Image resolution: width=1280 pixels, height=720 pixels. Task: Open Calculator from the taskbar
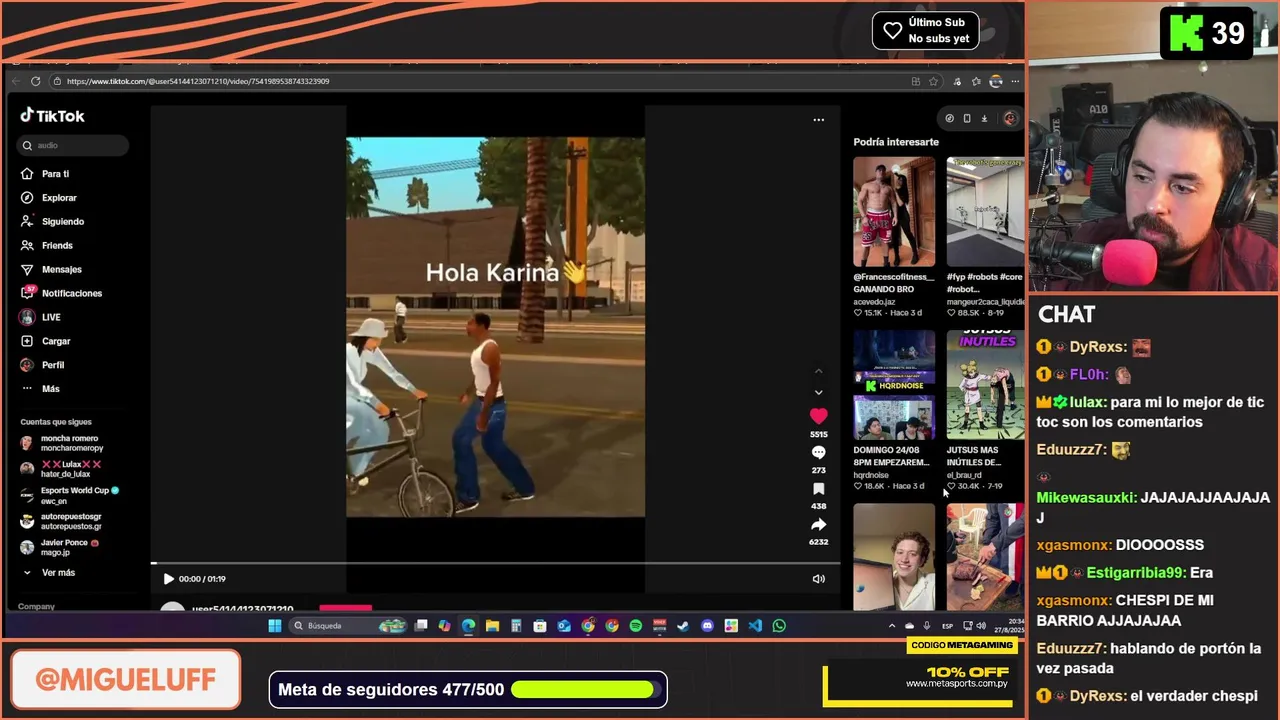(515, 626)
